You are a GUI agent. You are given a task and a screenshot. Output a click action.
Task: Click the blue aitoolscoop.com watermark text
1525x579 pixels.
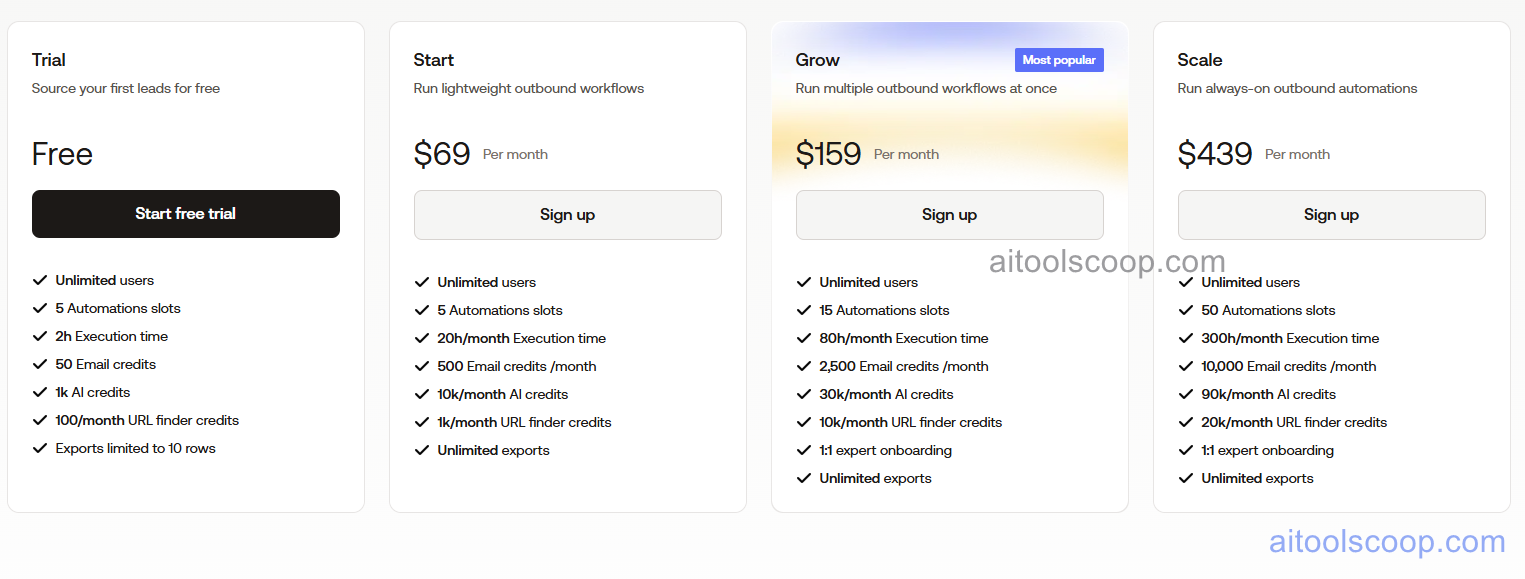click(1387, 542)
